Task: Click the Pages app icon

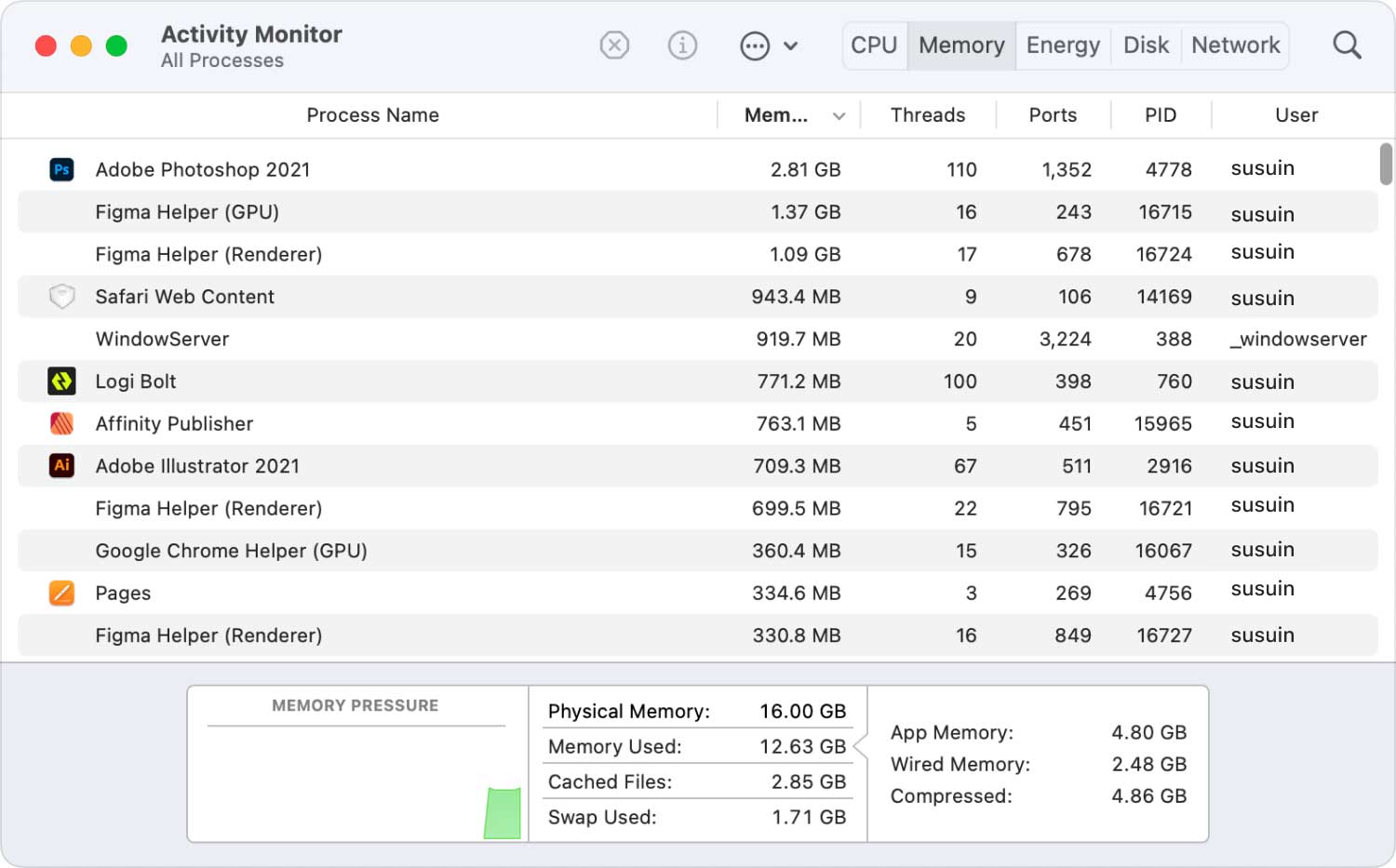Action: click(61, 593)
